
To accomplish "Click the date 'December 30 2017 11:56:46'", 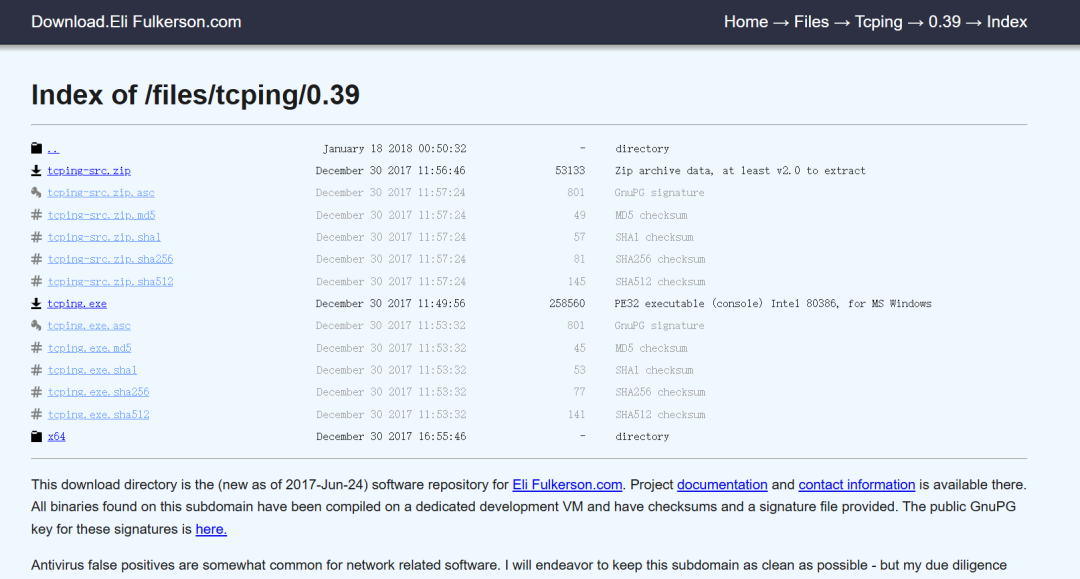I will coord(391,171).
